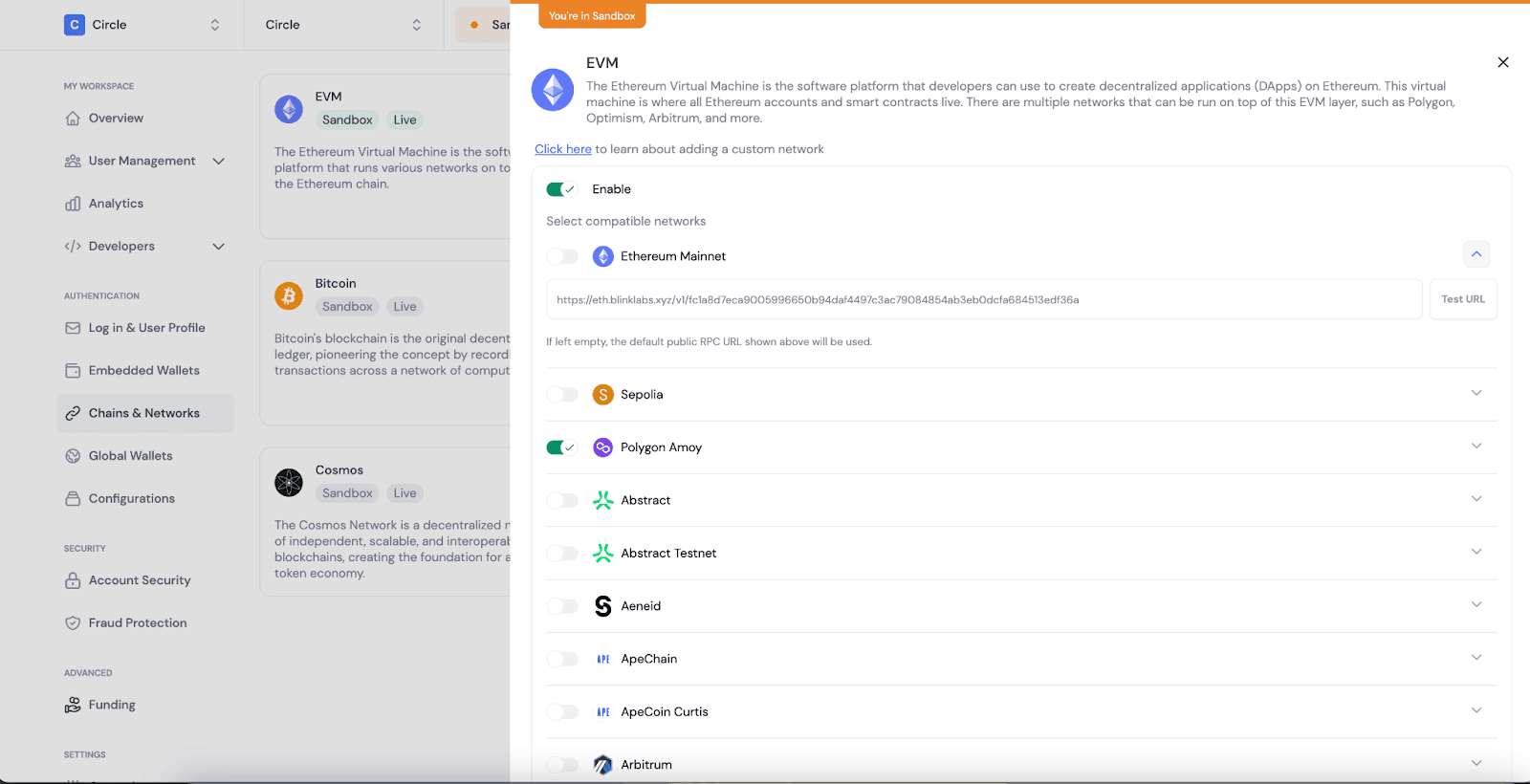Enable the Sepolia network toggle
The width and height of the screenshot is (1530, 784).
(562, 395)
